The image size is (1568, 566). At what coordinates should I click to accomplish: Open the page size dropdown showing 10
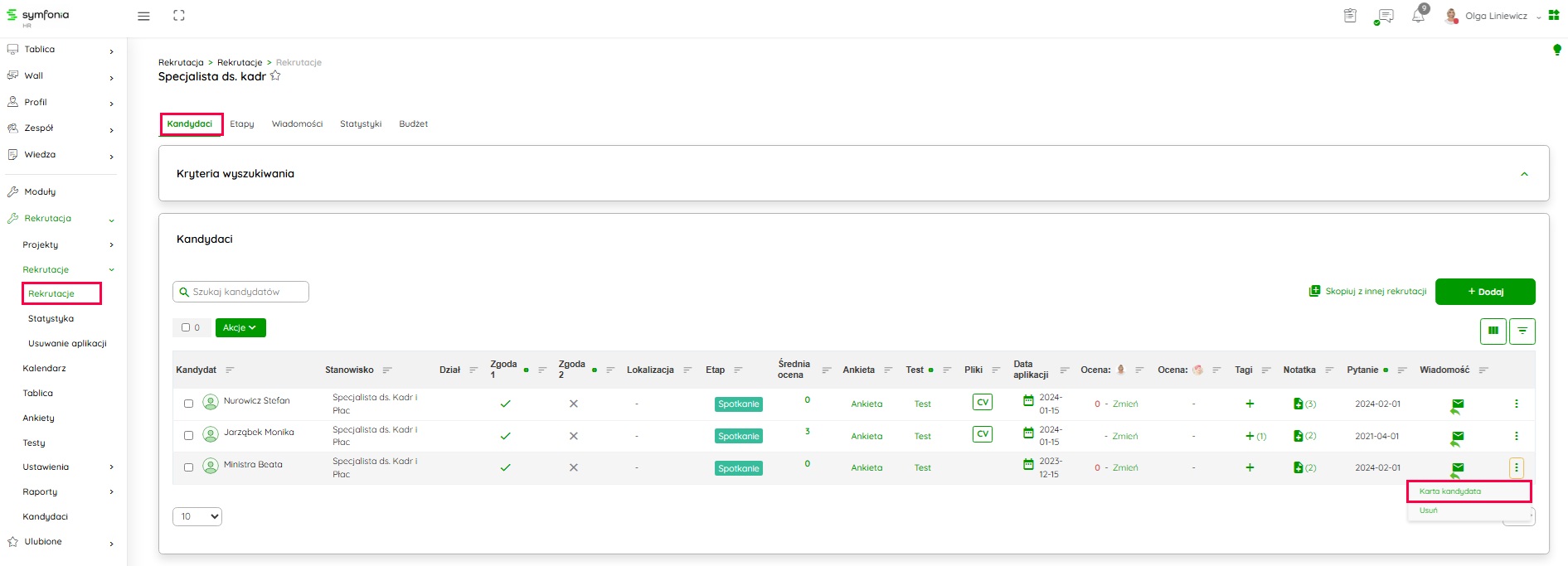click(x=197, y=516)
